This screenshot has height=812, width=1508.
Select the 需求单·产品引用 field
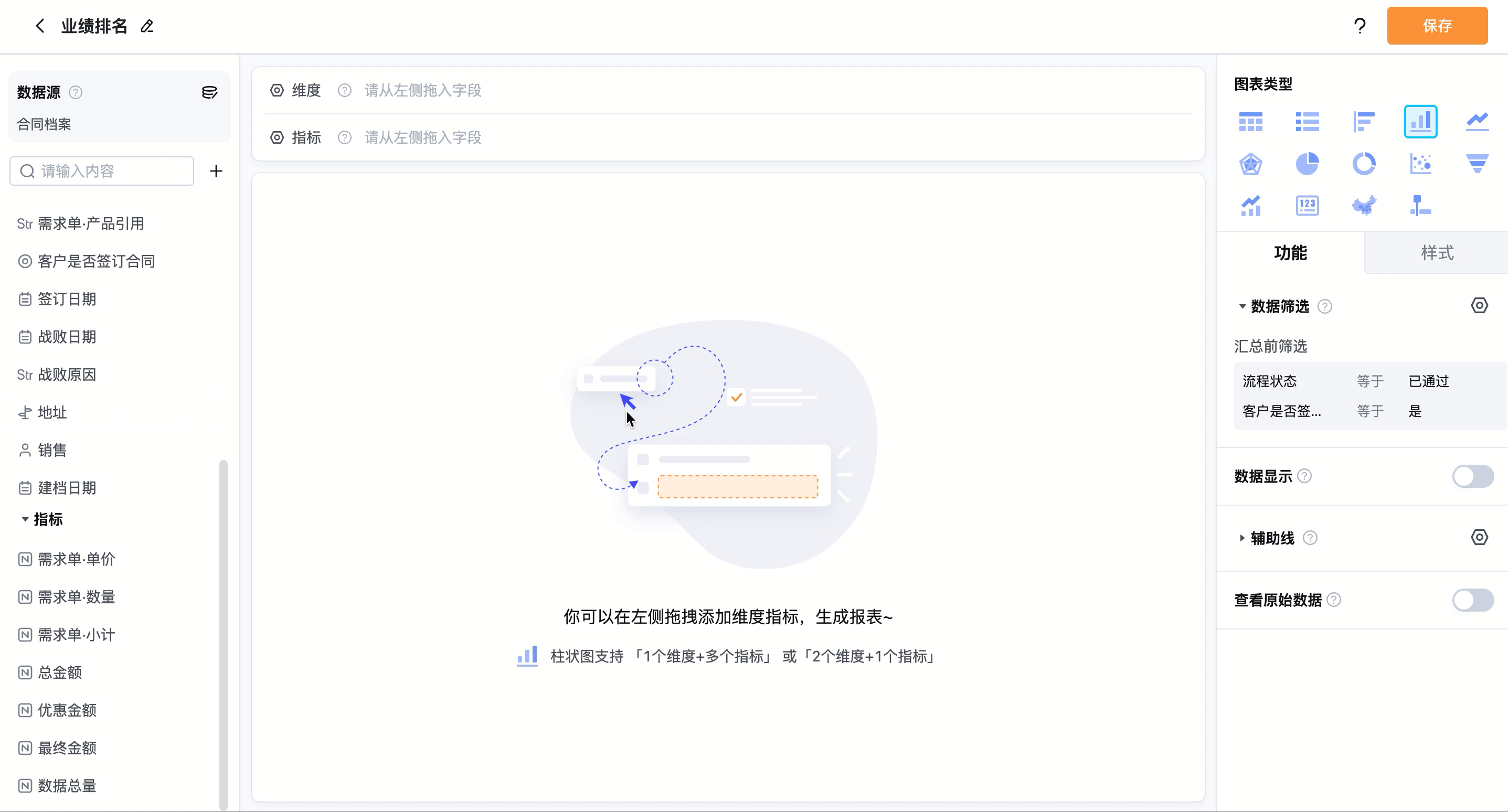(81, 223)
